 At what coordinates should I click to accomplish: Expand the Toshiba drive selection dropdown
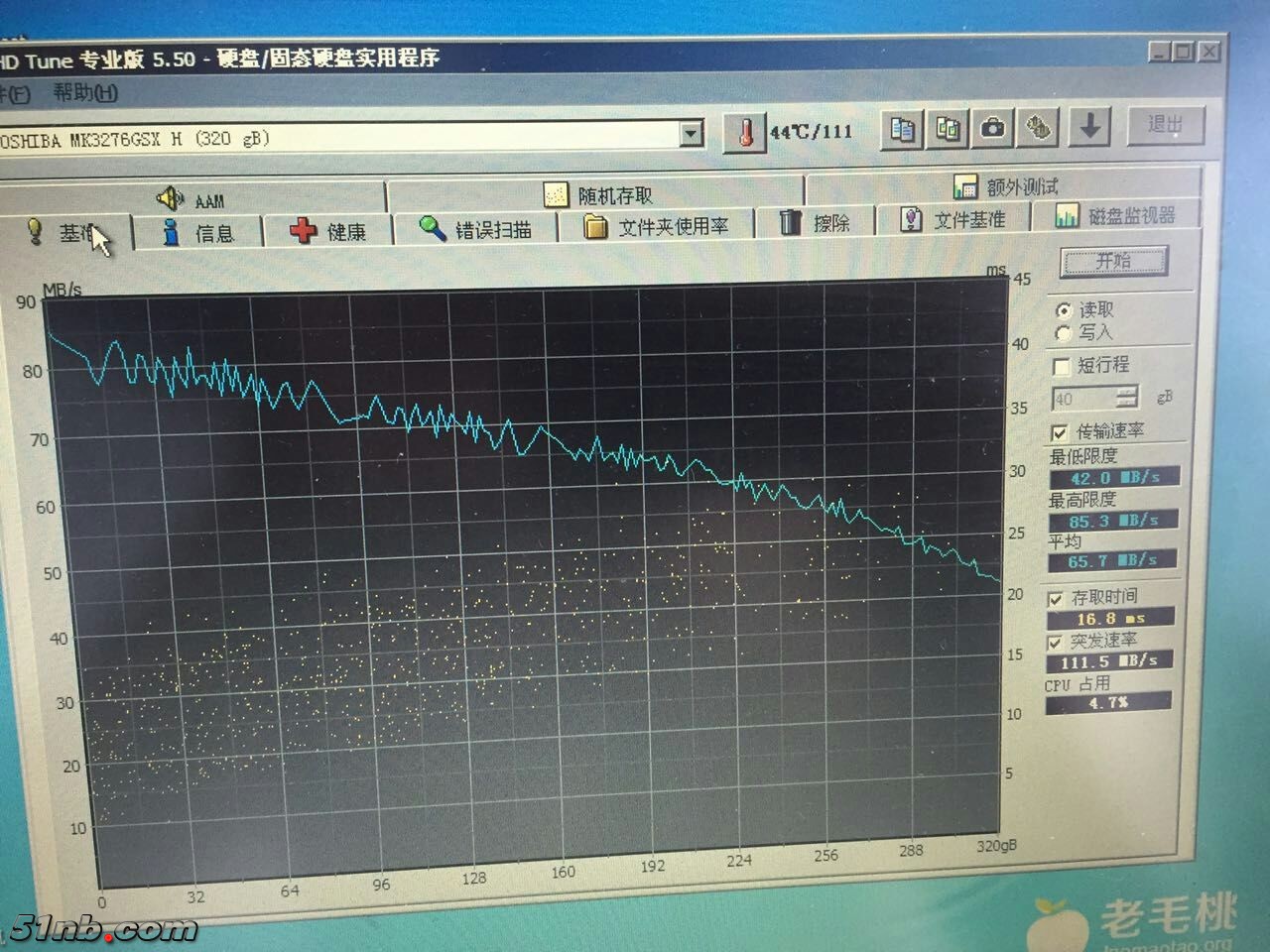click(692, 133)
